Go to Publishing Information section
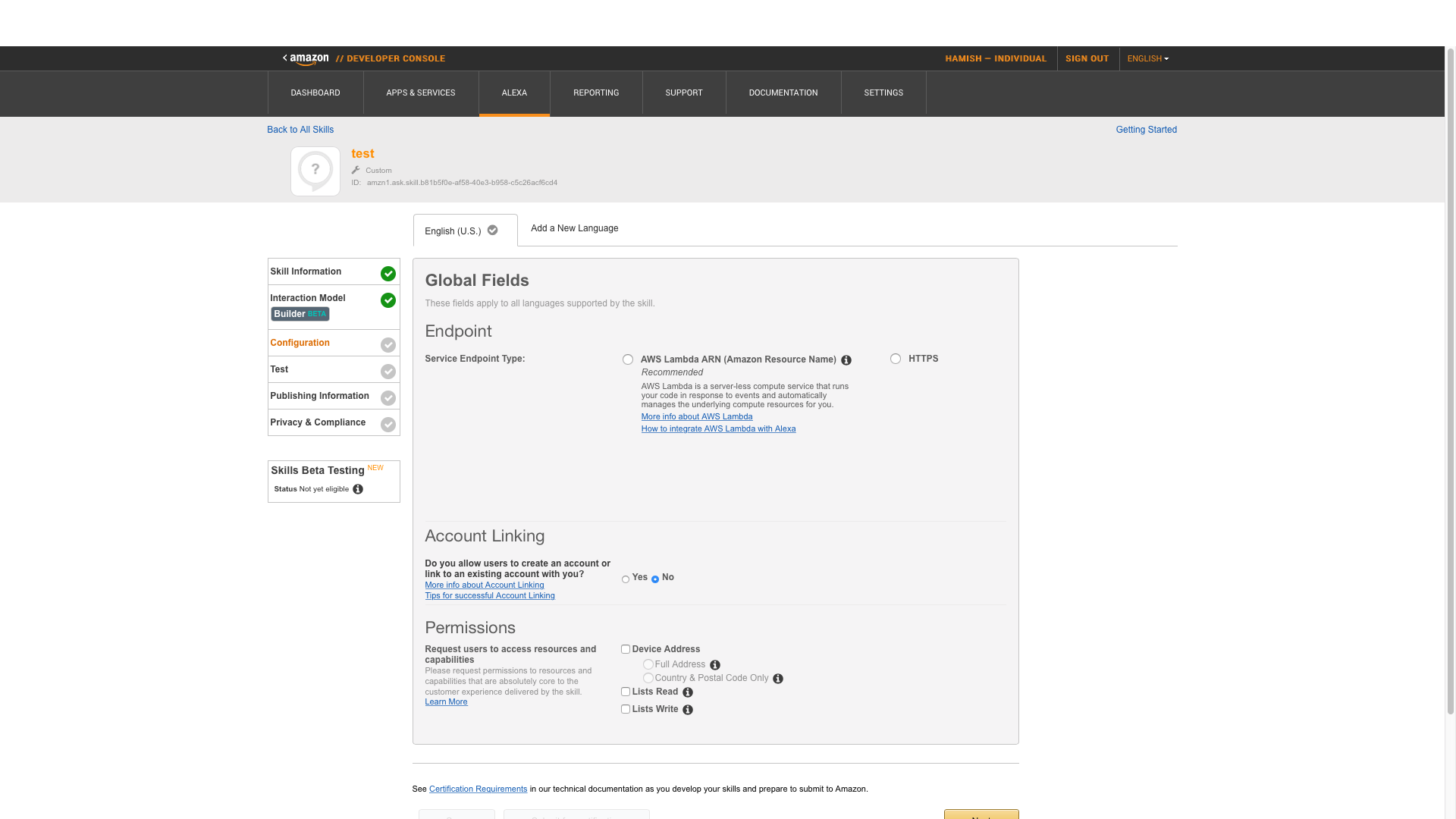The height and width of the screenshot is (819, 1456). point(334,396)
